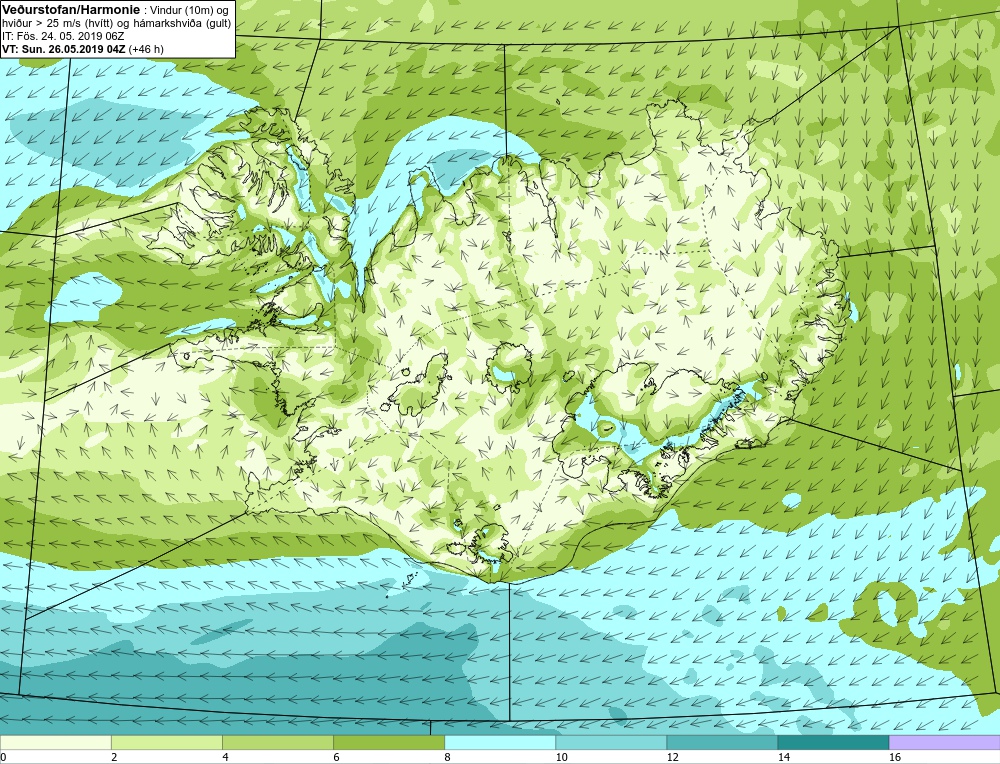This screenshot has height=764, width=1000.
Task: Click the "VT: Sun. 26.05.2019 04Z" valid time
Action: click(64, 49)
